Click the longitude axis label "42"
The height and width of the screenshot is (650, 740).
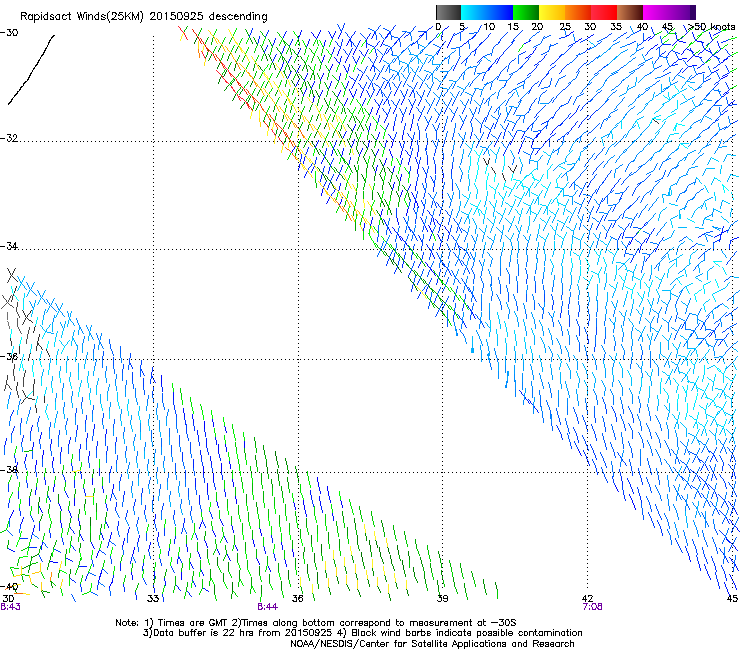click(587, 599)
